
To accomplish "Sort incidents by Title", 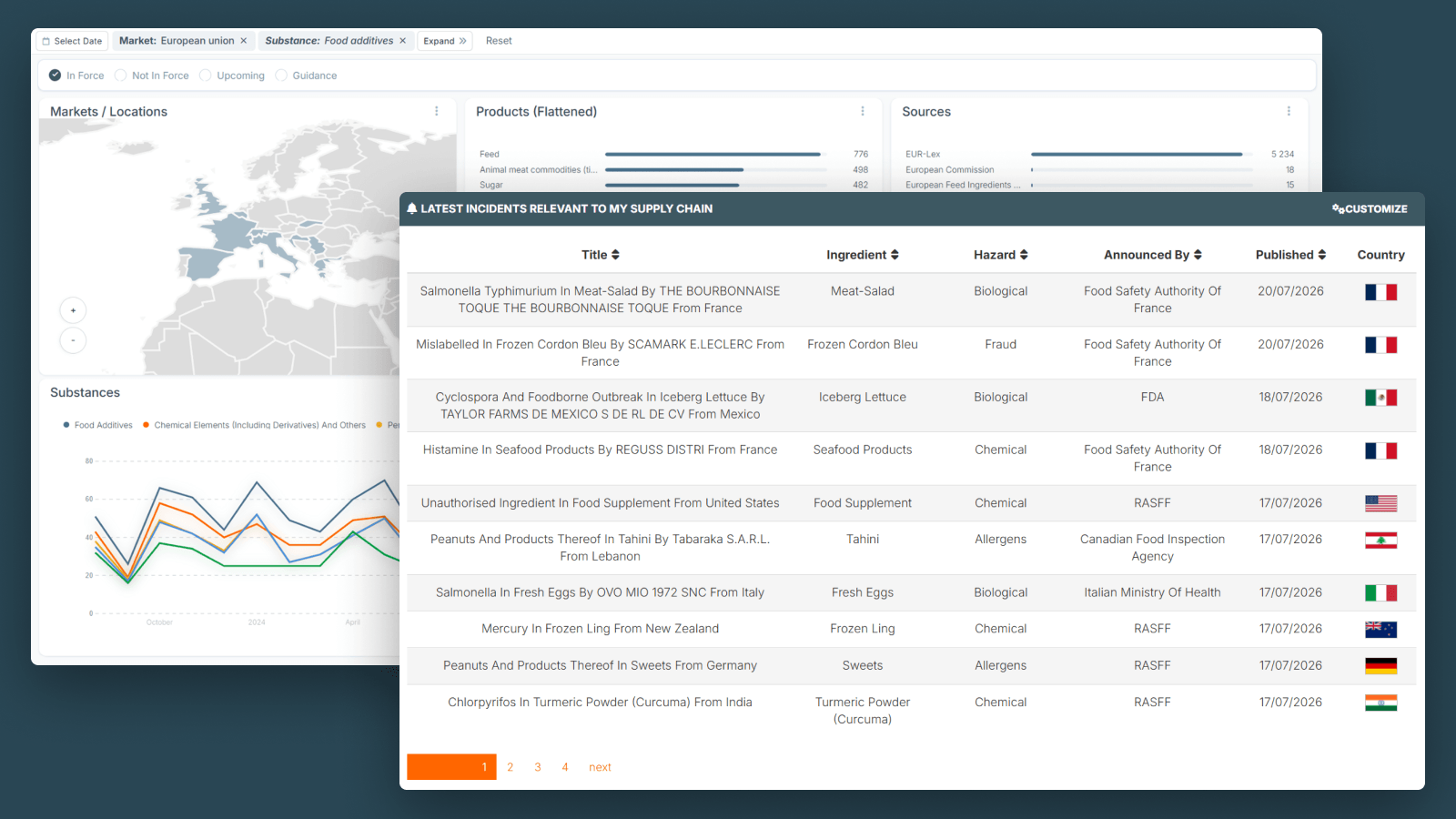I will (601, 255).
